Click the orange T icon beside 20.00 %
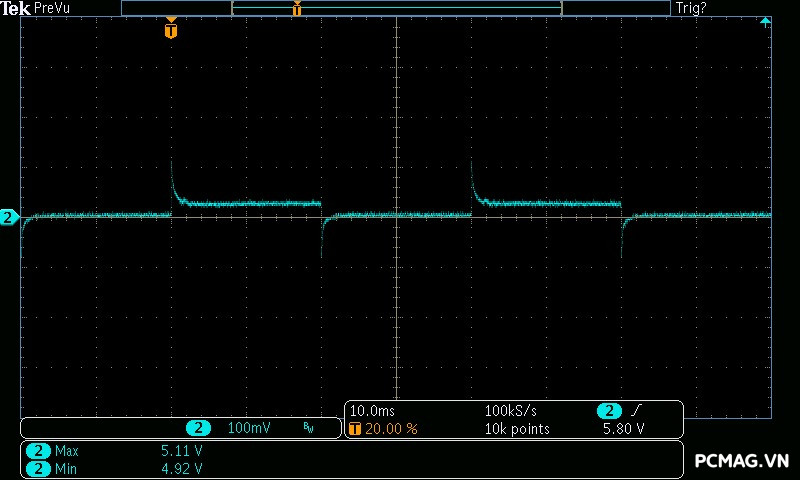The width and height of the screenshot is (800, 480). pyautogui.click(x=355, y=428)
